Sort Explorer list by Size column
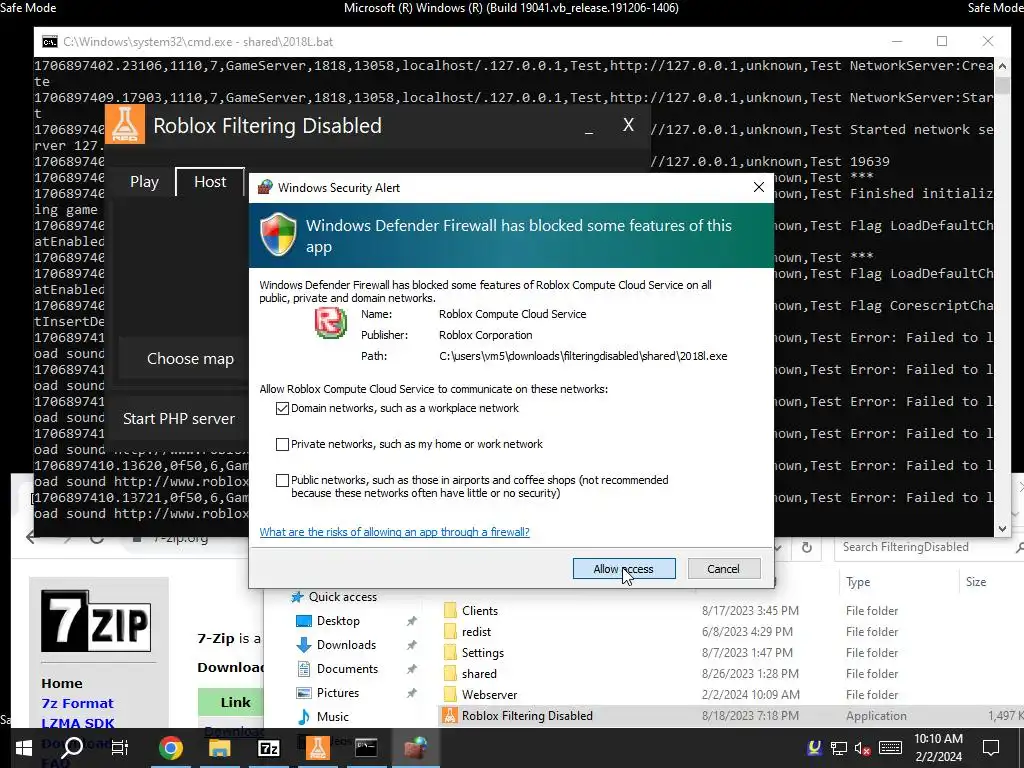 [x=976, y=582]
